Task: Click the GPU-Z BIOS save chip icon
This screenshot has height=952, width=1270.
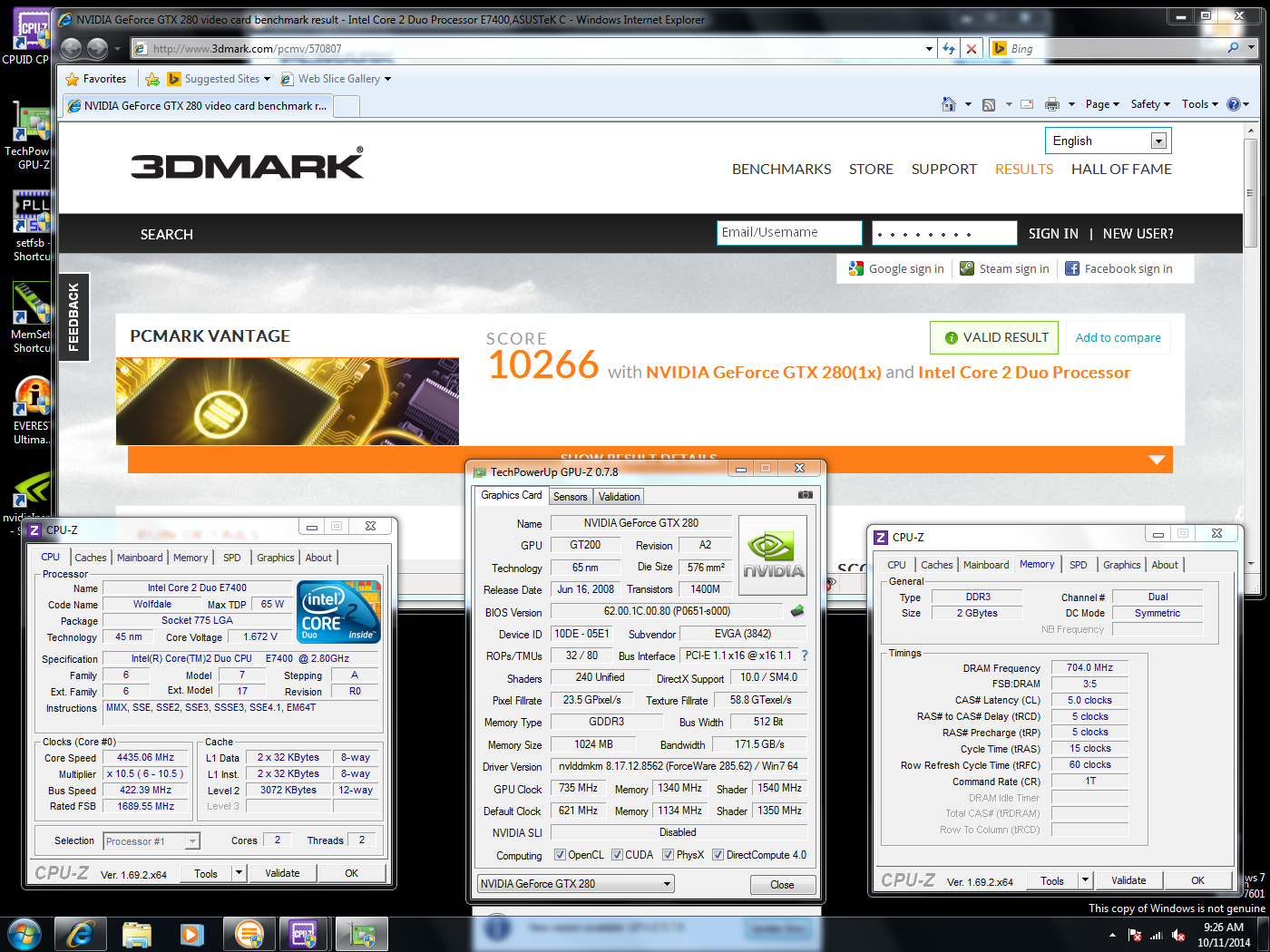Action: [797, 611]
